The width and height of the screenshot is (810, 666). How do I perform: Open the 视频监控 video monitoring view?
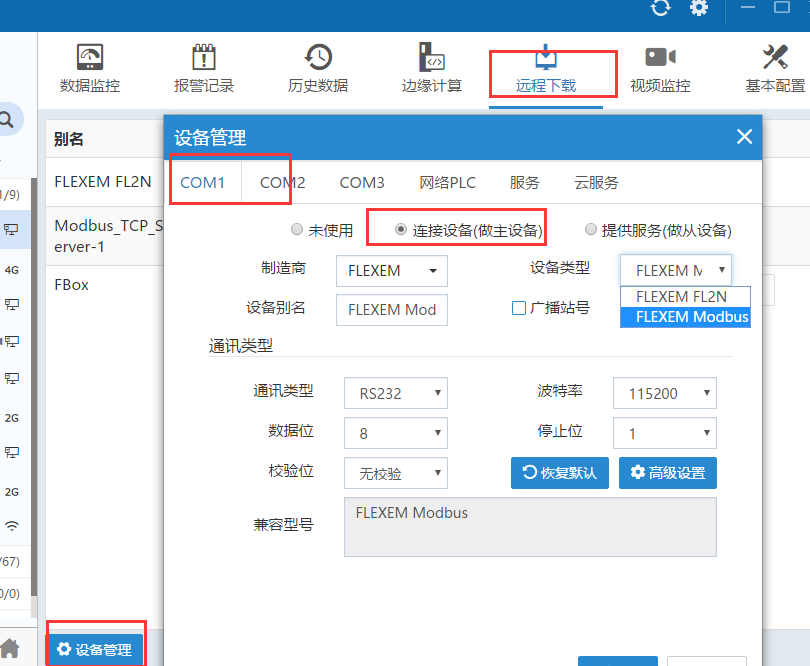(x=660, y=69)
